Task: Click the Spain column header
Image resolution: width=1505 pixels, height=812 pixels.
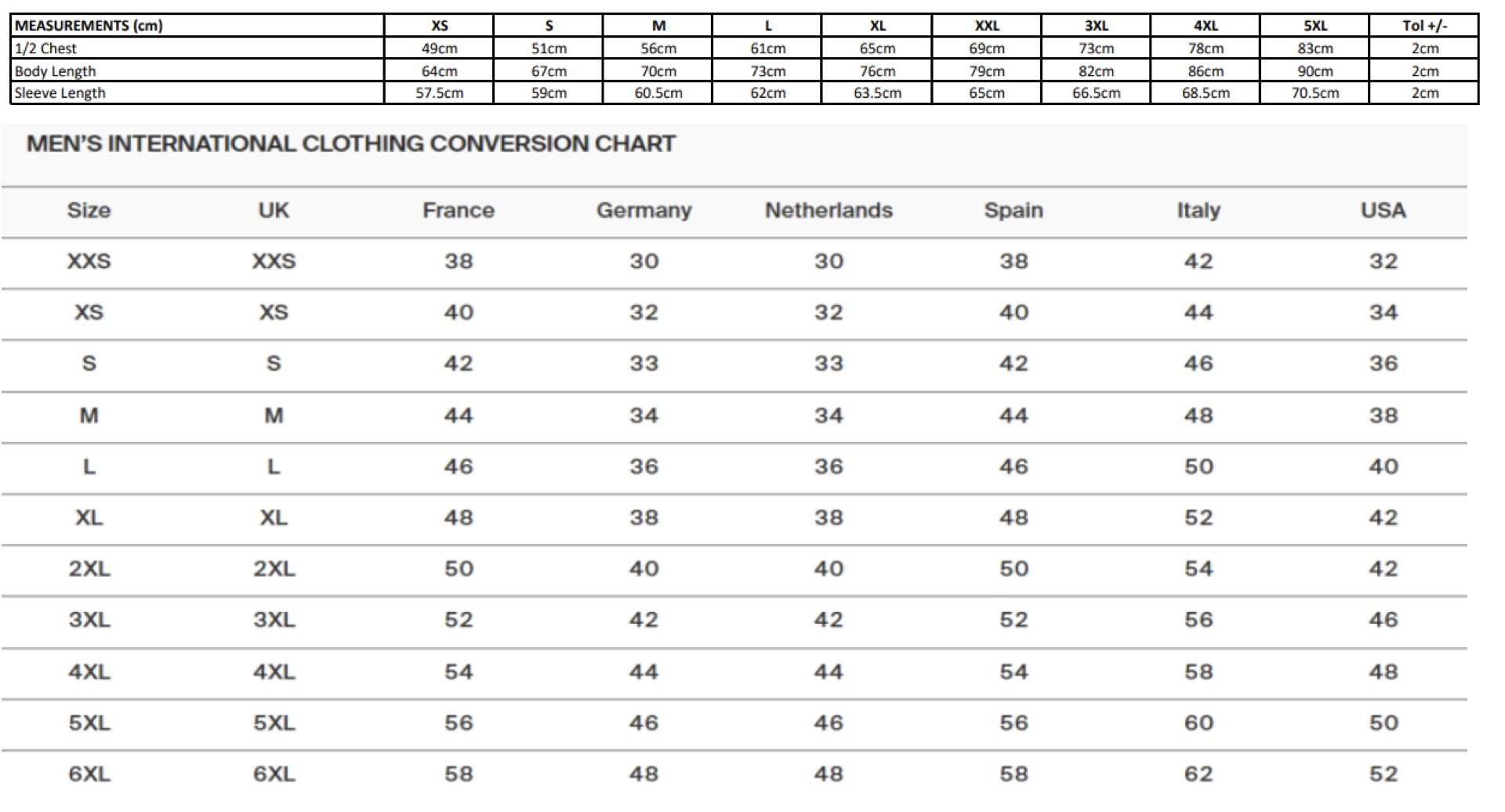Action: (x=1014, y=211)
